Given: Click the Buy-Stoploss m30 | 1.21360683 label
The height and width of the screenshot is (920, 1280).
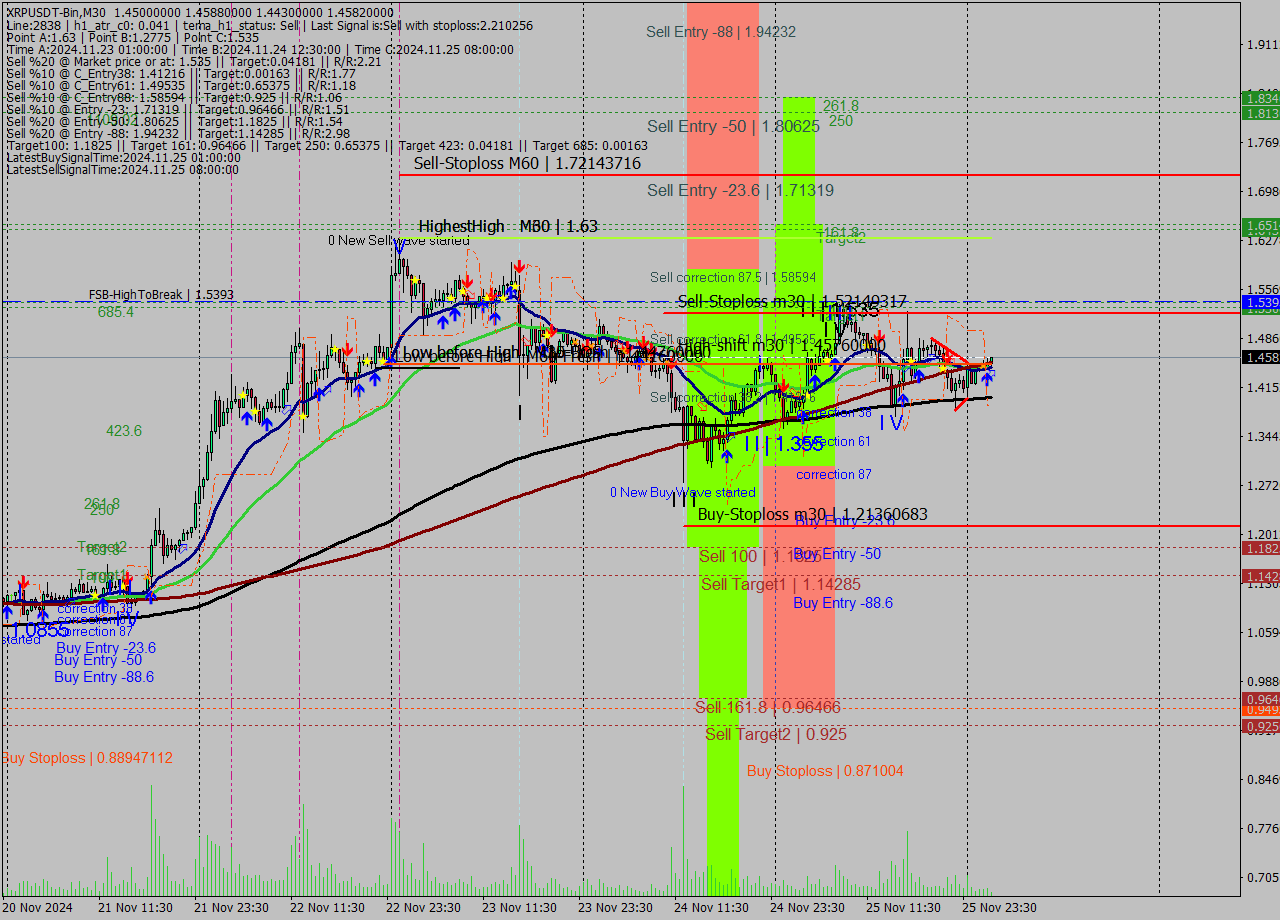Looking at the screenshot, I should (812, 514).
